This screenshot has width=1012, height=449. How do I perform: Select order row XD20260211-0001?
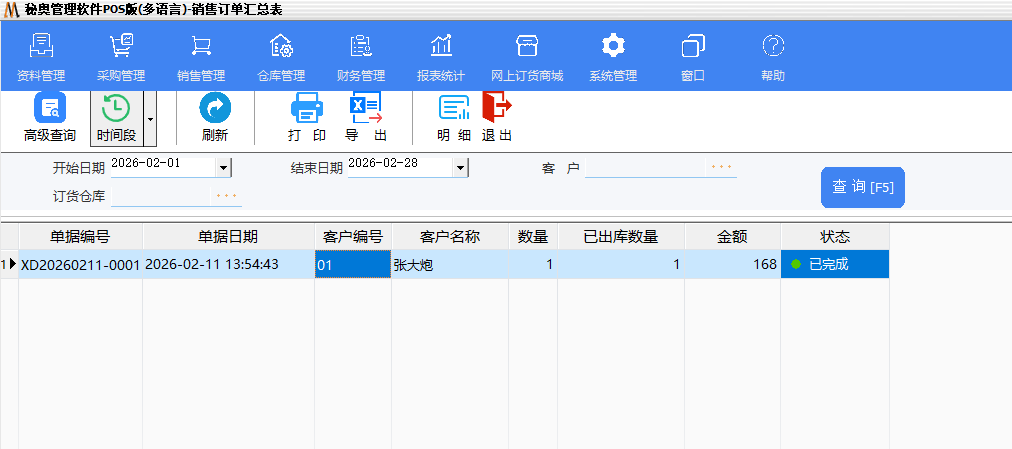80,265
